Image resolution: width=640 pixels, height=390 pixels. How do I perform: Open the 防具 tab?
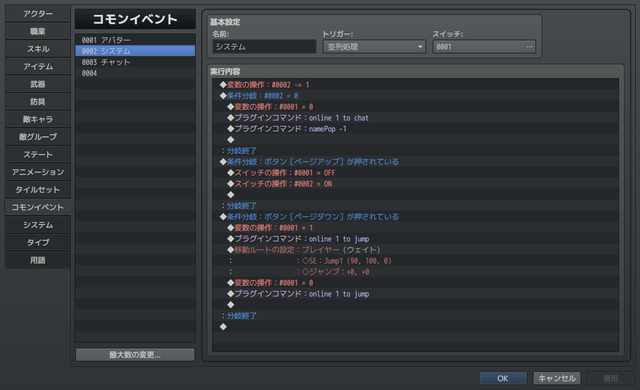coord(38,102)
